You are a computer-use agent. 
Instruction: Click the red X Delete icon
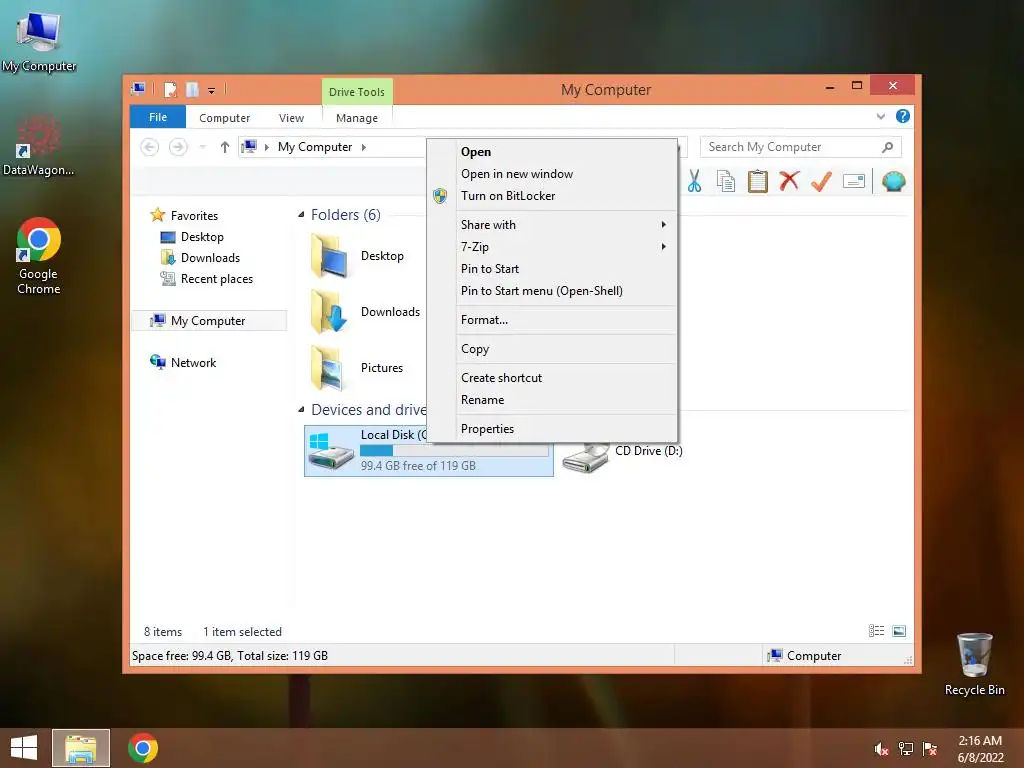pyautogui.click(x=789, y=181)
